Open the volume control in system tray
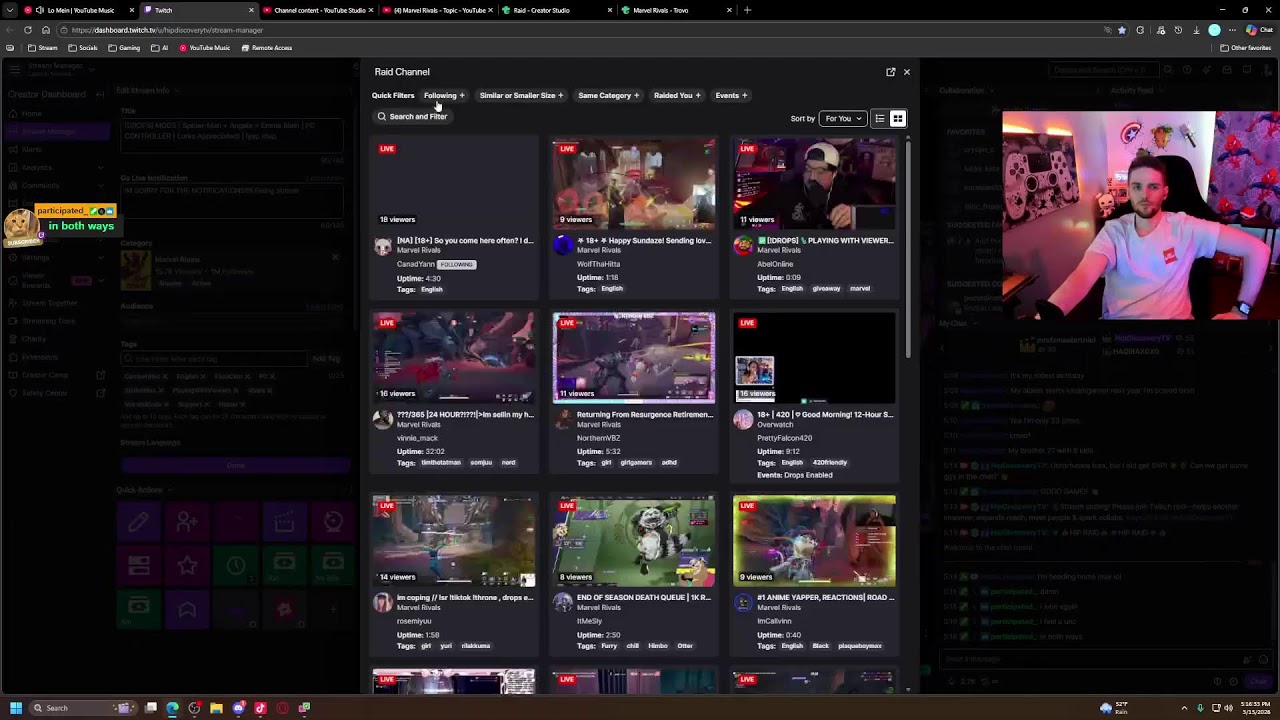 [x=1229, y=708]
